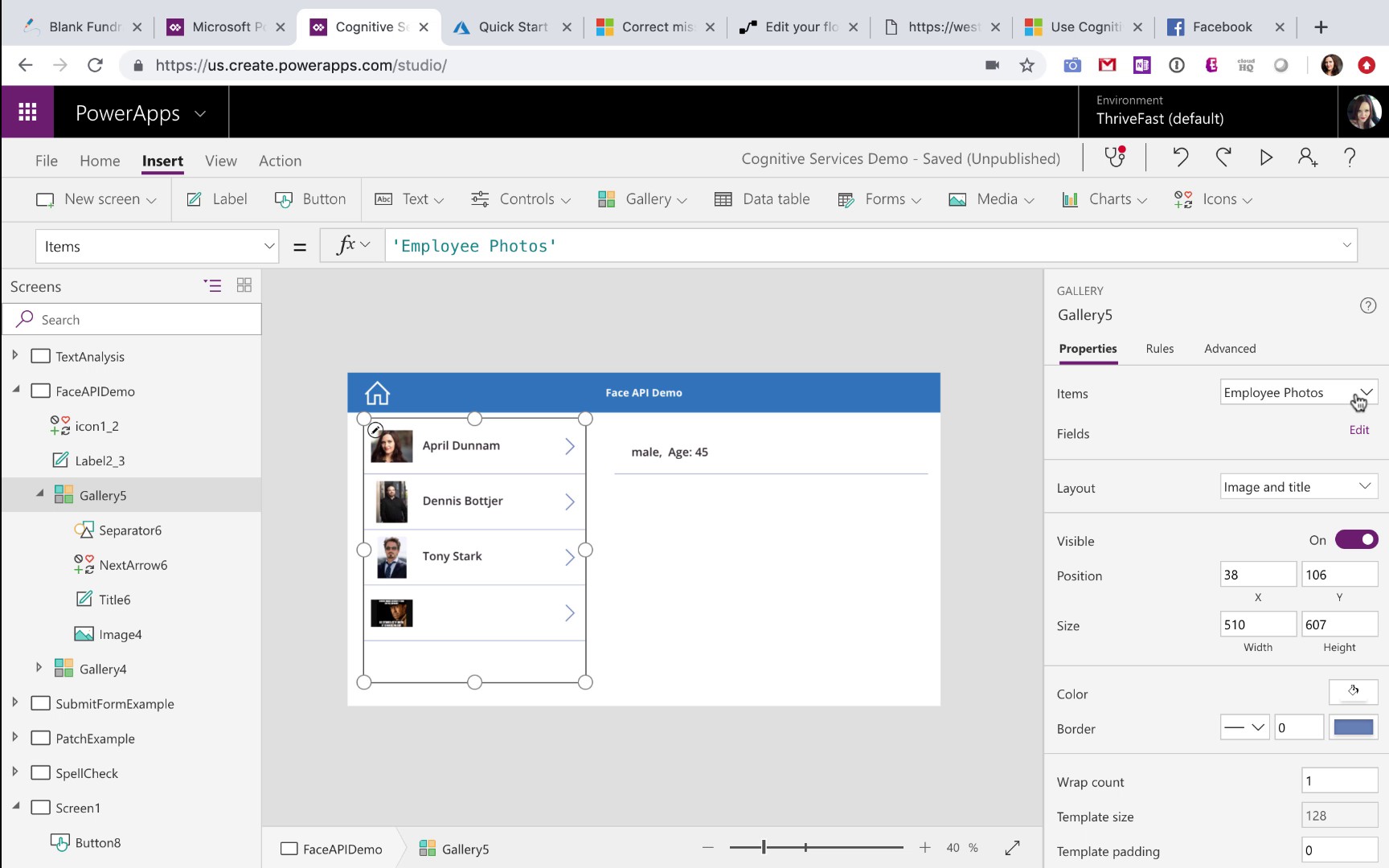Open the Advanced tab

(1230, 348)
